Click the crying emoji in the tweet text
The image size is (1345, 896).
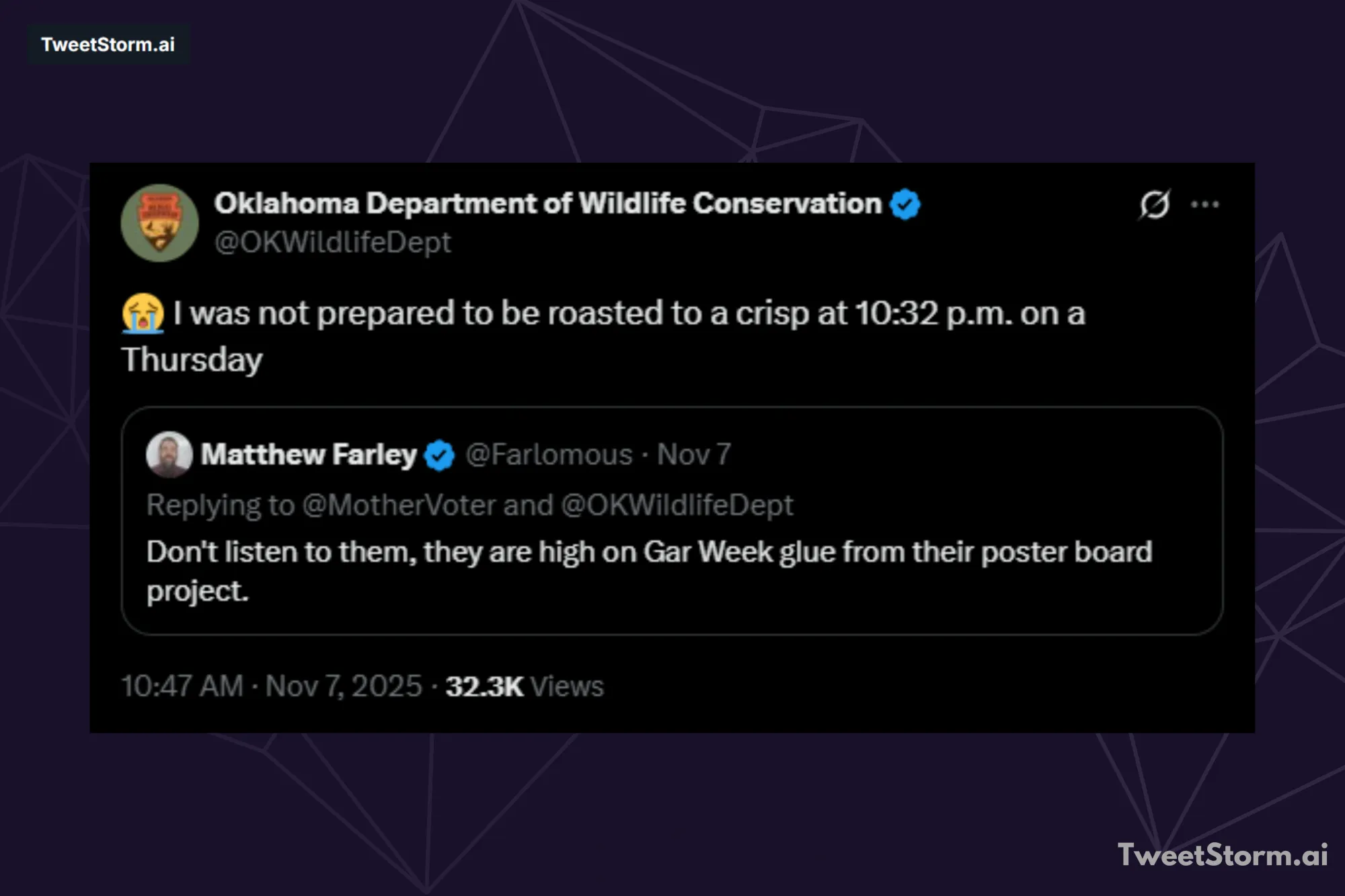(143, 313)
